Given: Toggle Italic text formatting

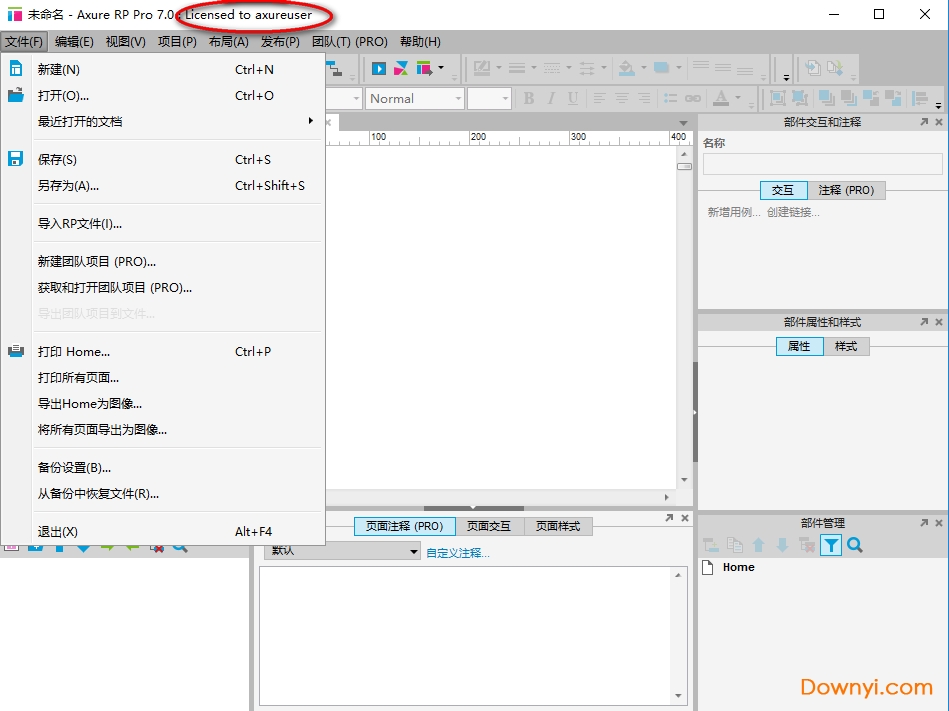Looking at the screenshot, I should [x=551, y=98].
